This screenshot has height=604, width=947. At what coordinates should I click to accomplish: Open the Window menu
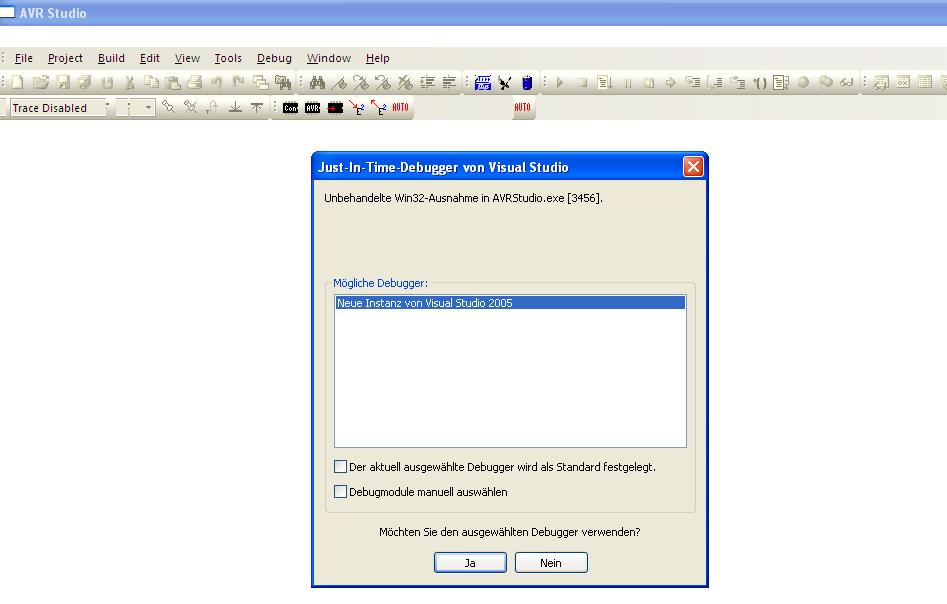(x=329, y=58)
